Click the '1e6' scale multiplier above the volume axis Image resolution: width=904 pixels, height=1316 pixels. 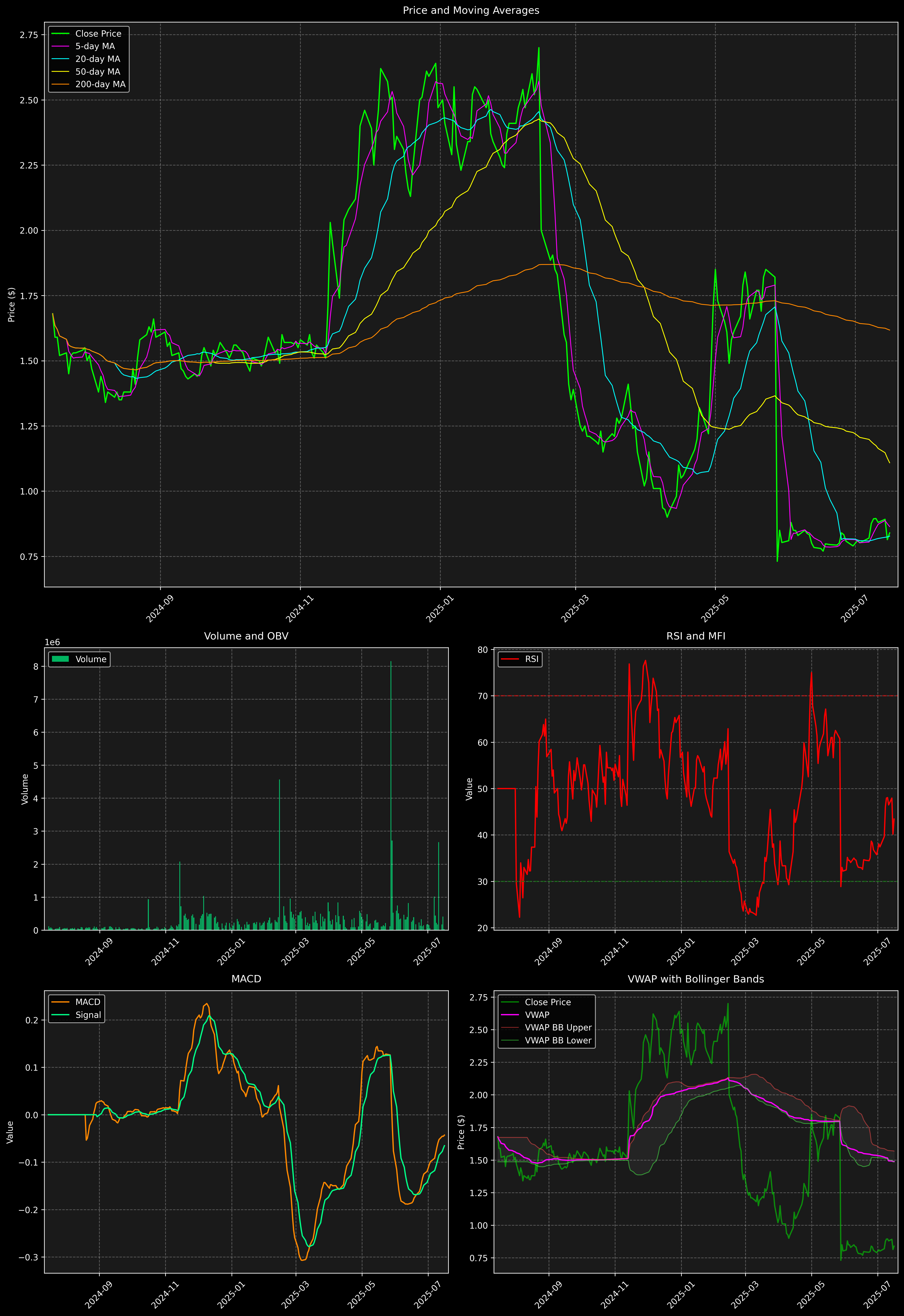point(52,643)
